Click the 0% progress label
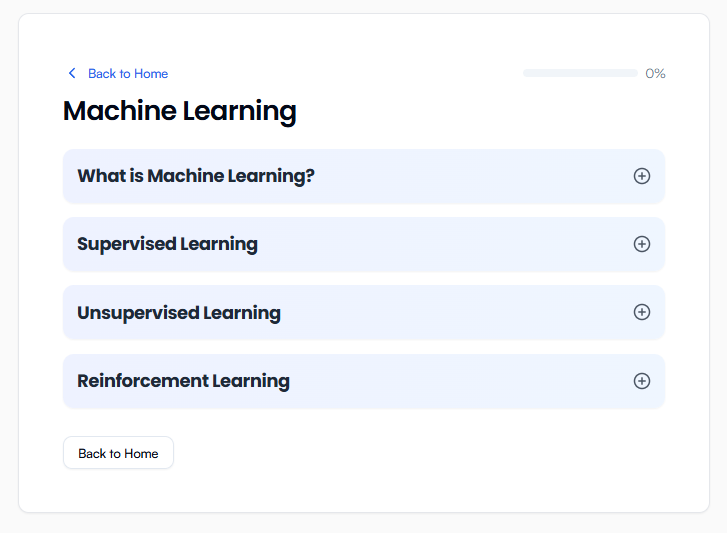Image resolution: width=727 pixels, height=533 pixels. pyautogui.click(x=655, y=73)
